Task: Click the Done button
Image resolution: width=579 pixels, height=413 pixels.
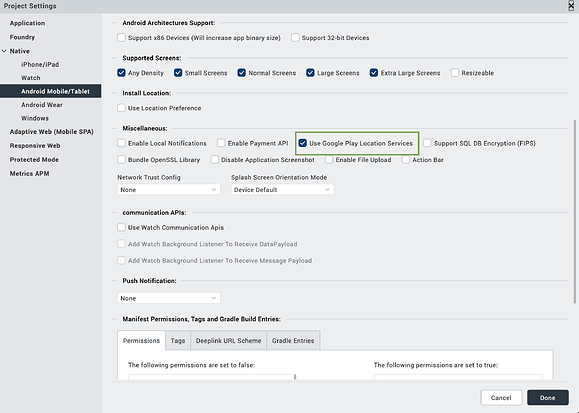Action: (x=548, y=397)
